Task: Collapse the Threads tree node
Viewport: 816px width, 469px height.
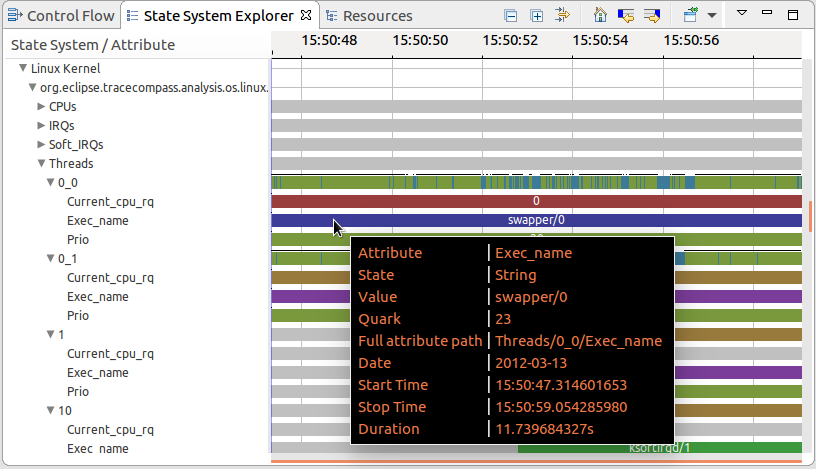Action: [42, 164]
